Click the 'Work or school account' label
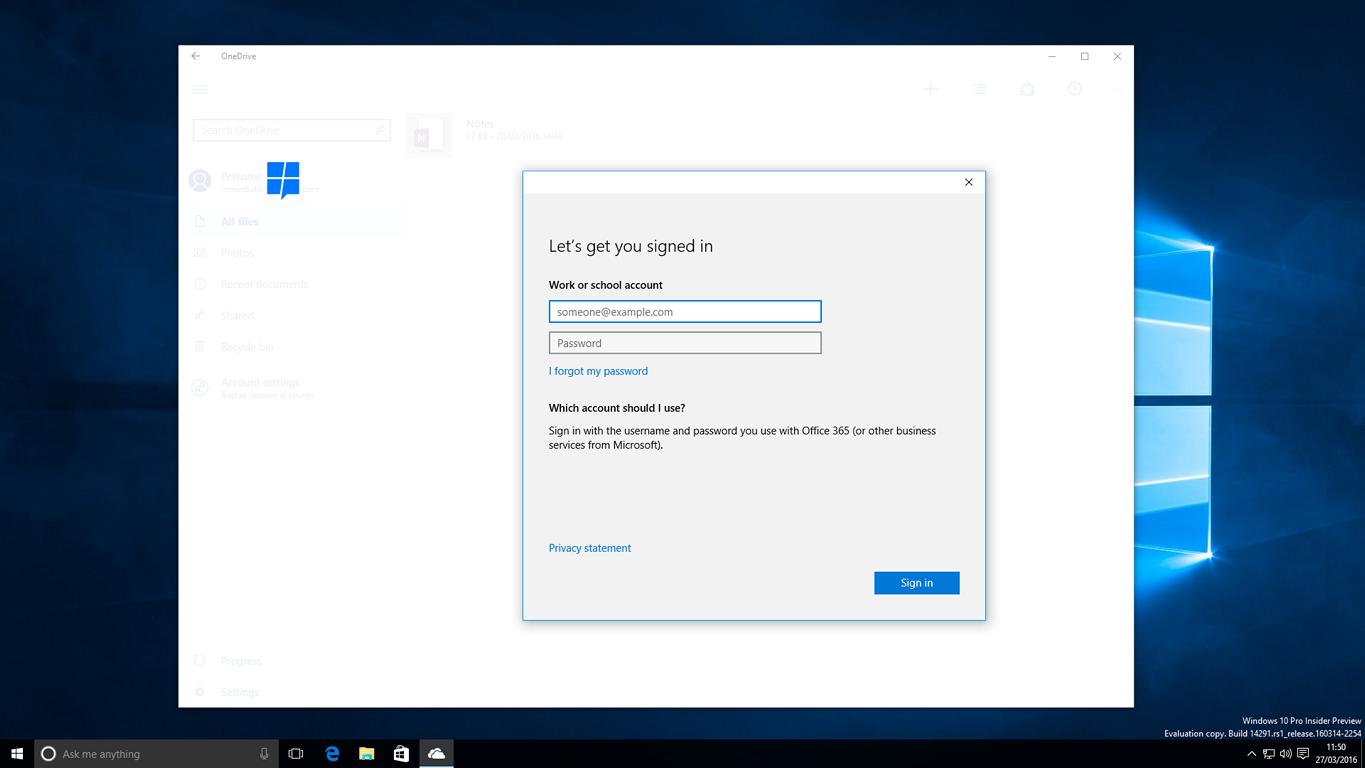 click(x=606, y=285)
